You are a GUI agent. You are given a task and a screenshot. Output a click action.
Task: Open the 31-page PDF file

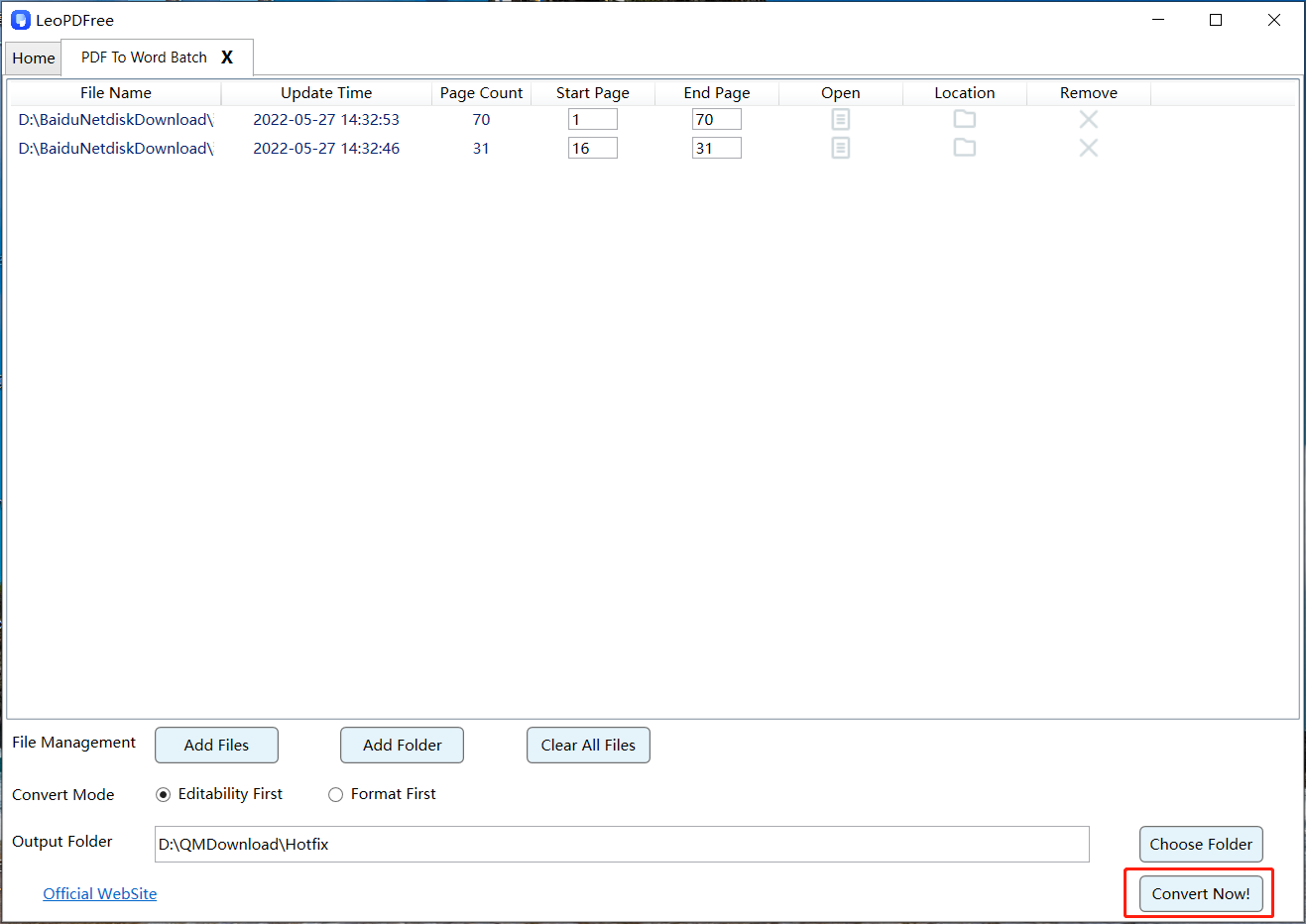[840, 149]
